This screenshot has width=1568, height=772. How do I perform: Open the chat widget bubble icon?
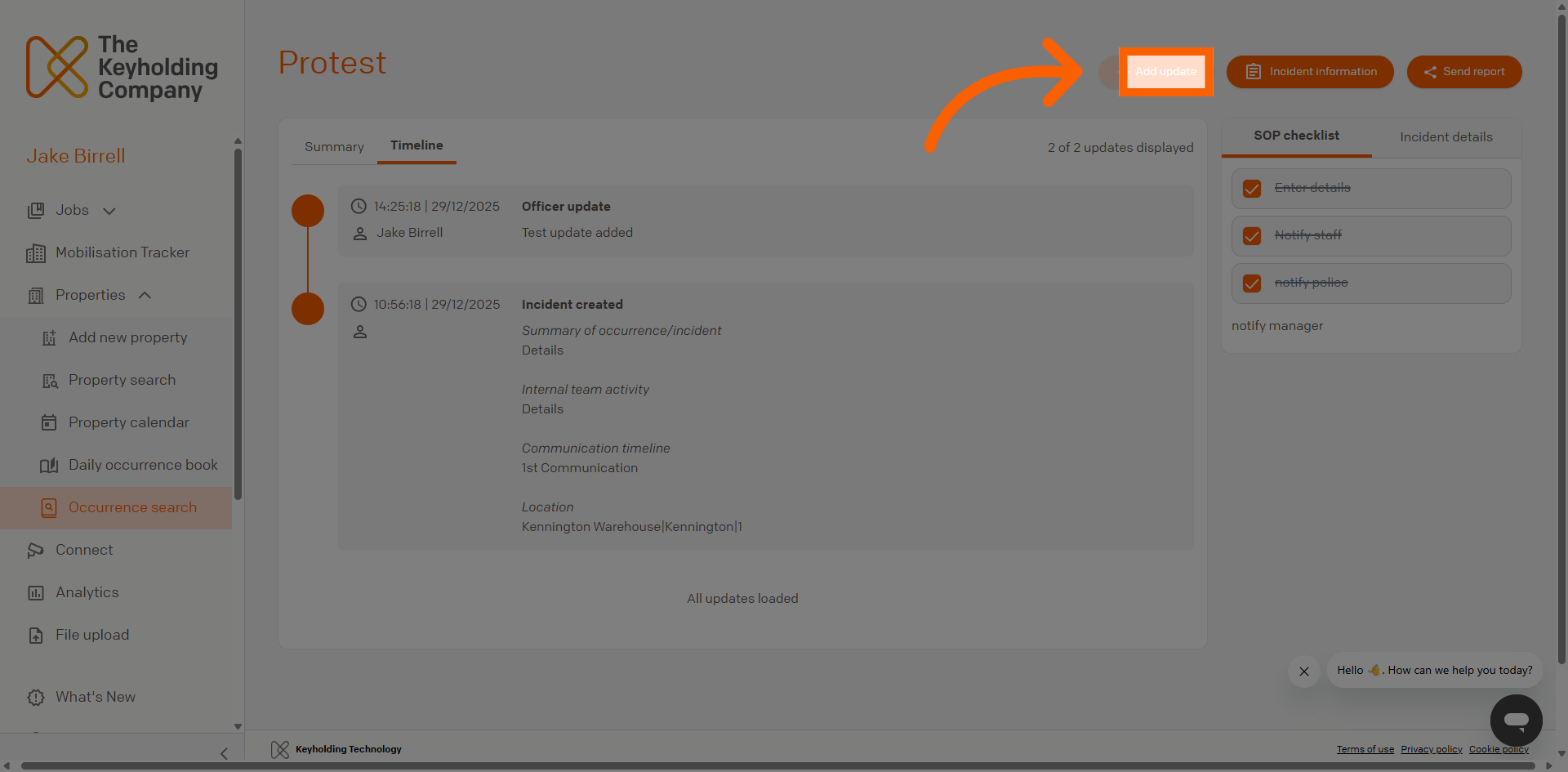coord(1516,721)
